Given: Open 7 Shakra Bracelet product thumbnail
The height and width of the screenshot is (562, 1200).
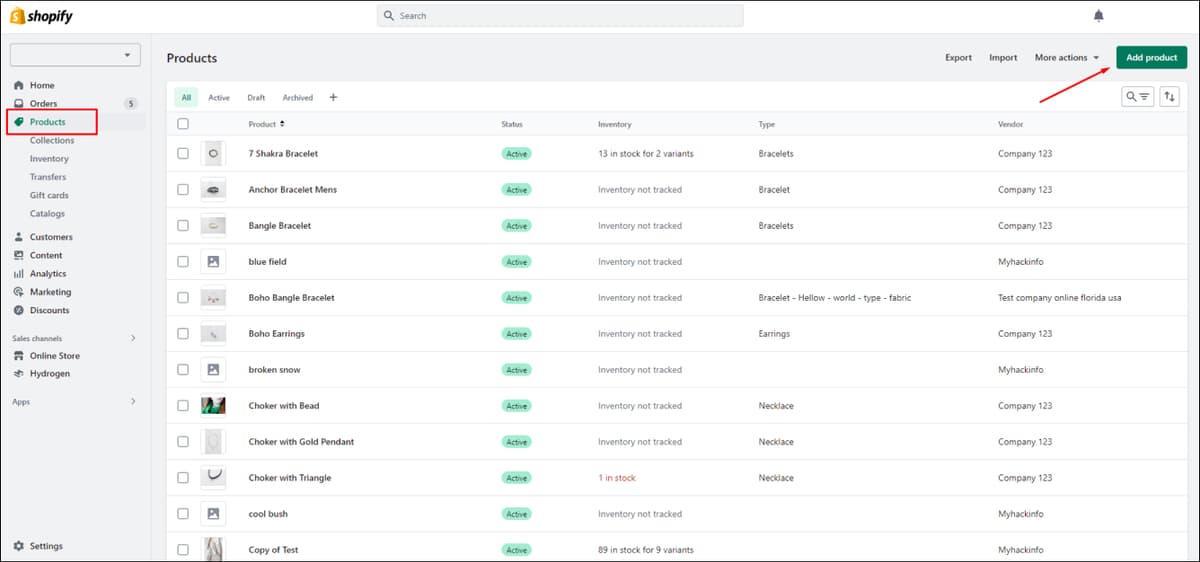Looking at the screenshot, I should 213,153.
